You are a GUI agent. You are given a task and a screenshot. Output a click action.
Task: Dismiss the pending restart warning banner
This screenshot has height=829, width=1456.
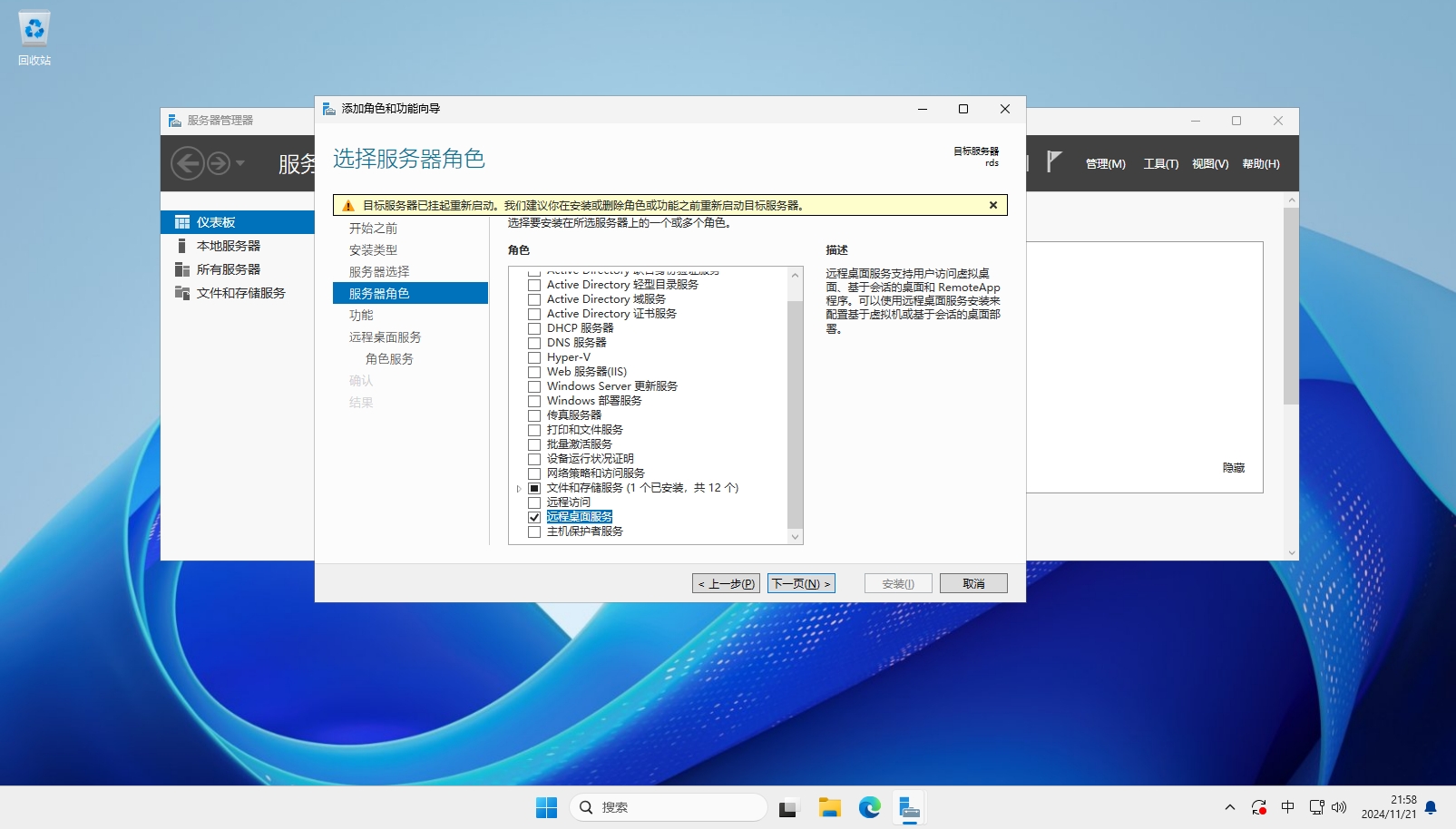pos(993,205)
